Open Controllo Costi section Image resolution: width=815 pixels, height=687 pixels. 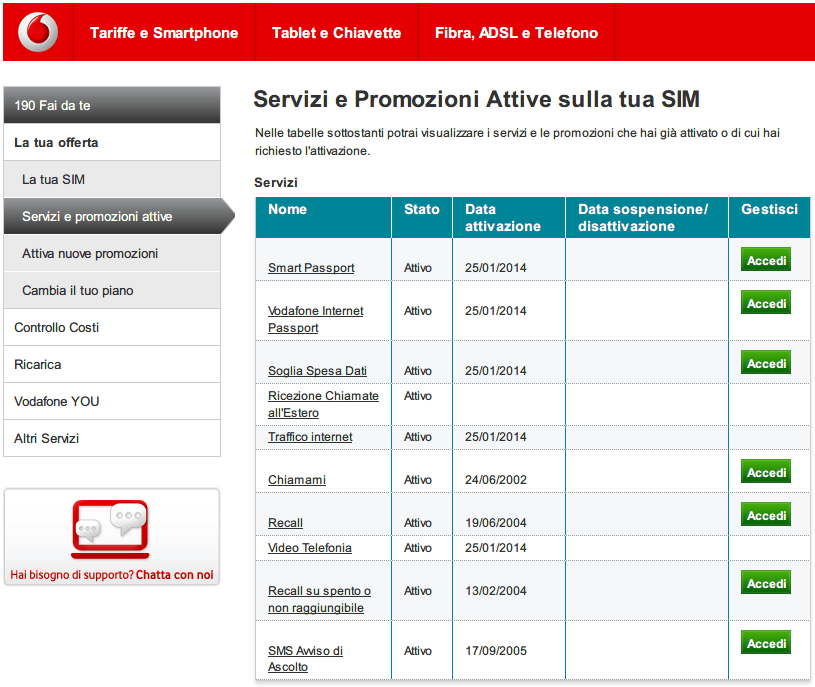112,327
